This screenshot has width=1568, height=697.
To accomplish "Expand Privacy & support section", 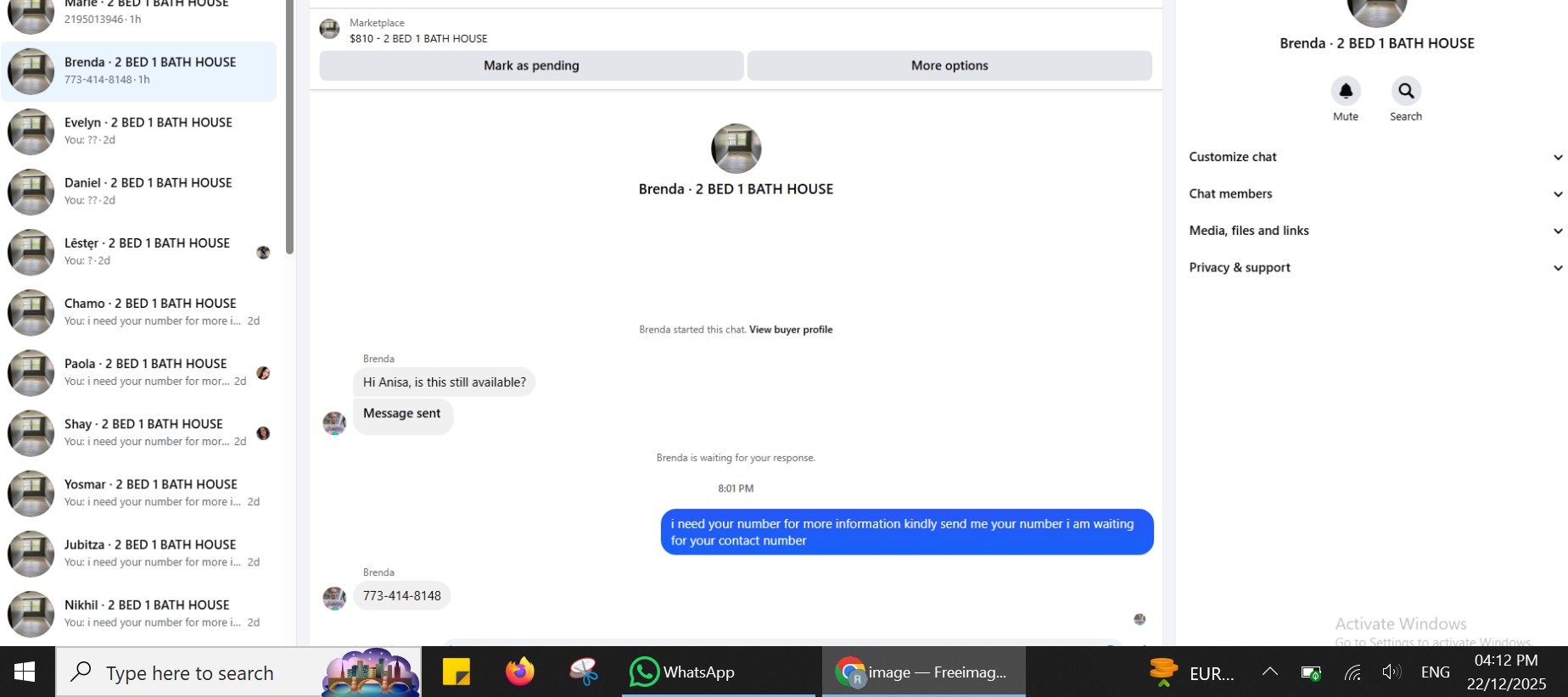I will tap(1375, 267).
